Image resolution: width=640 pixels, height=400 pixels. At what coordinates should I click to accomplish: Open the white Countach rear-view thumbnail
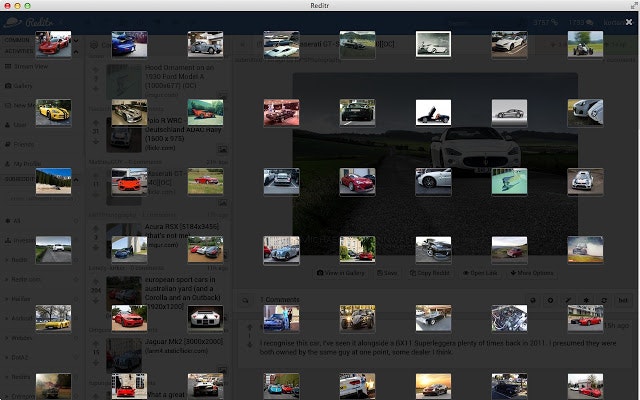tap(205, 318)
